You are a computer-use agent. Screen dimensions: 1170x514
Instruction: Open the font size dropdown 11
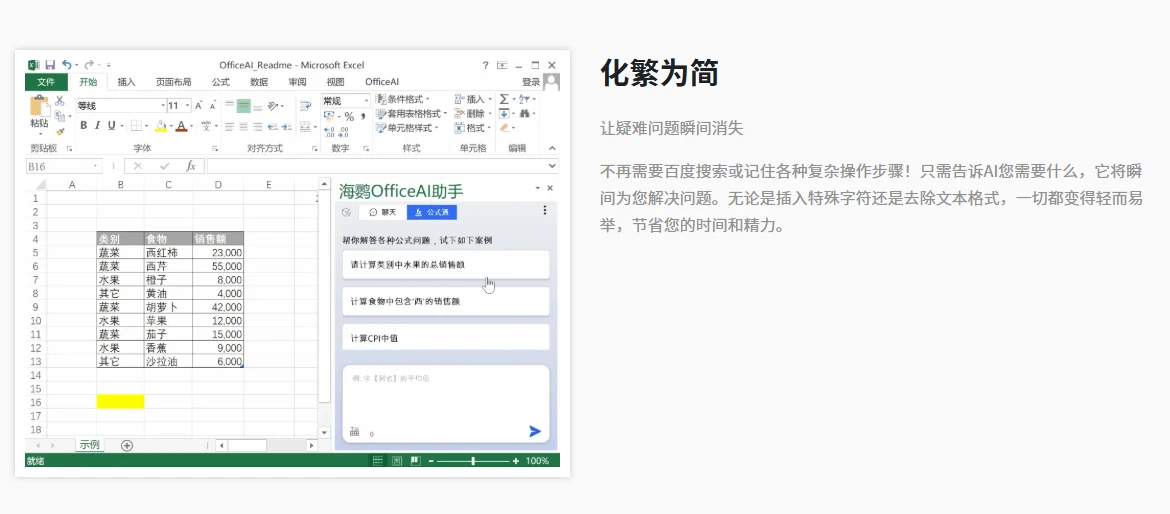(x=188, y=106)
